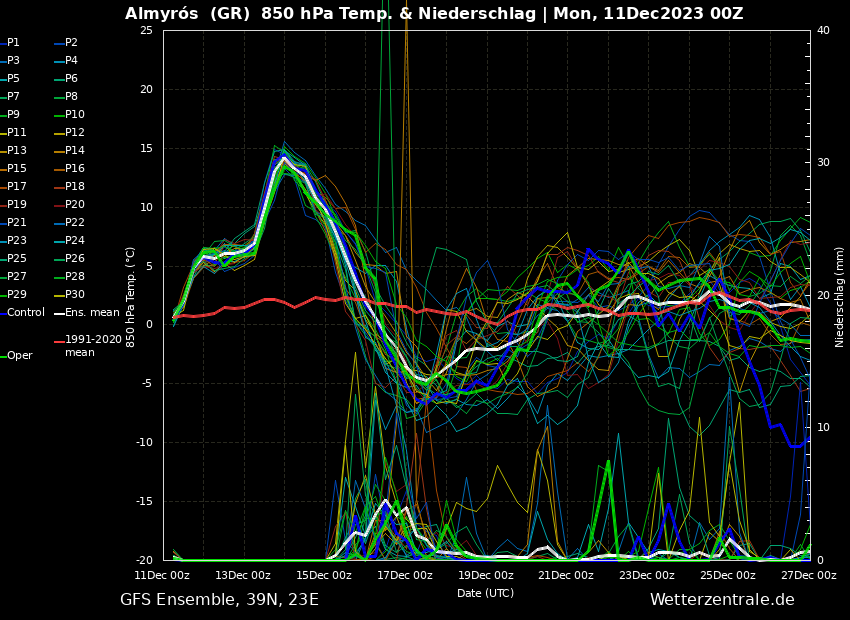Click the P1 legend entry
The width and height of the screenshot is (850, 620).
pos(13,43)
